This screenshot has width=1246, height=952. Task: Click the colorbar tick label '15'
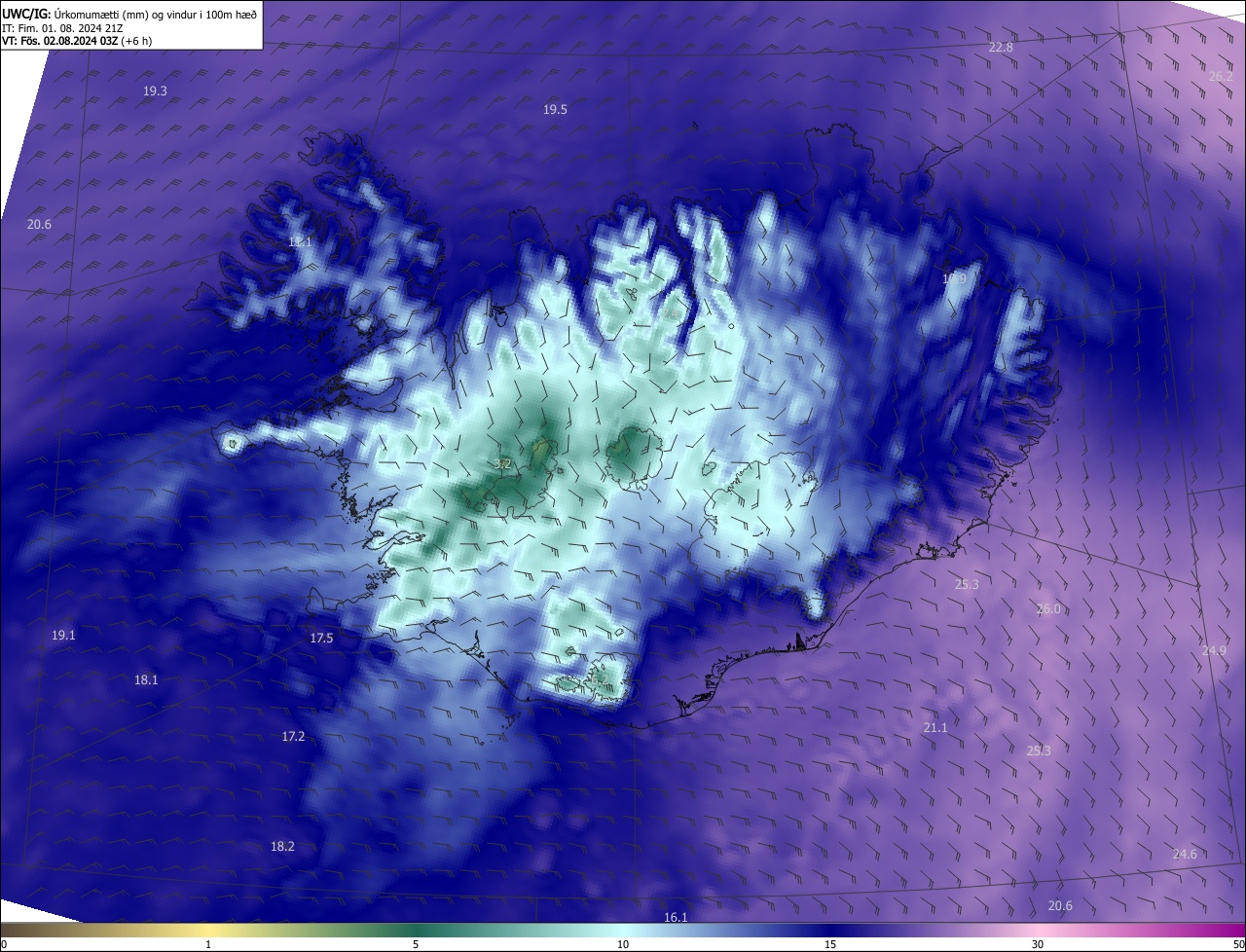point(830,945)
